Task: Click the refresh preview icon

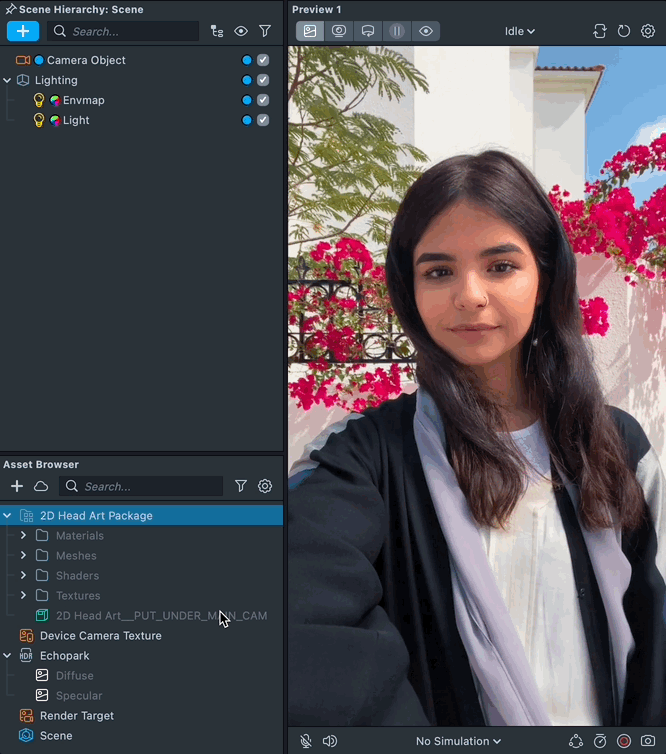Action: coord(624,31)
